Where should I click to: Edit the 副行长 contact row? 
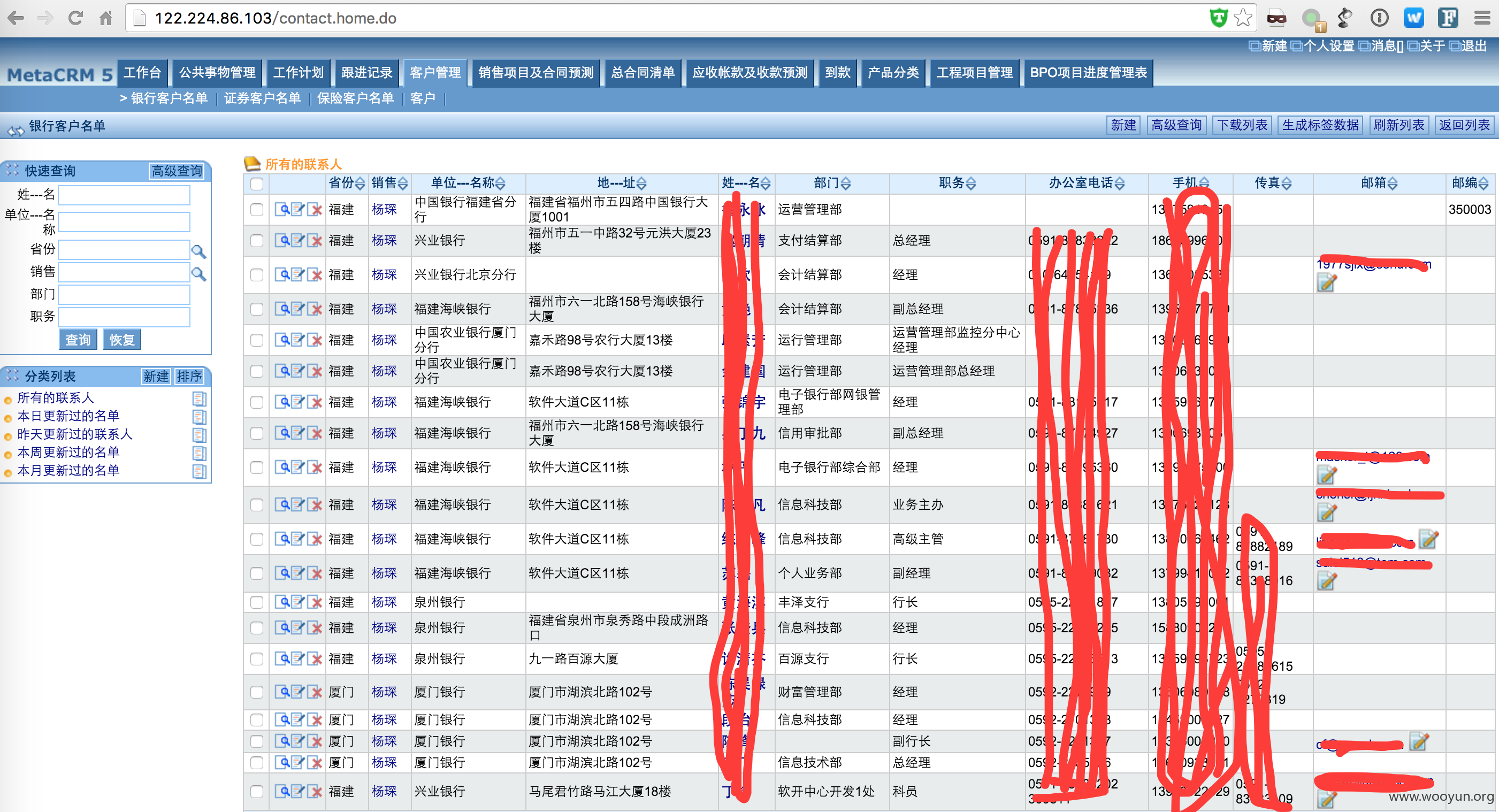[298, 741]
